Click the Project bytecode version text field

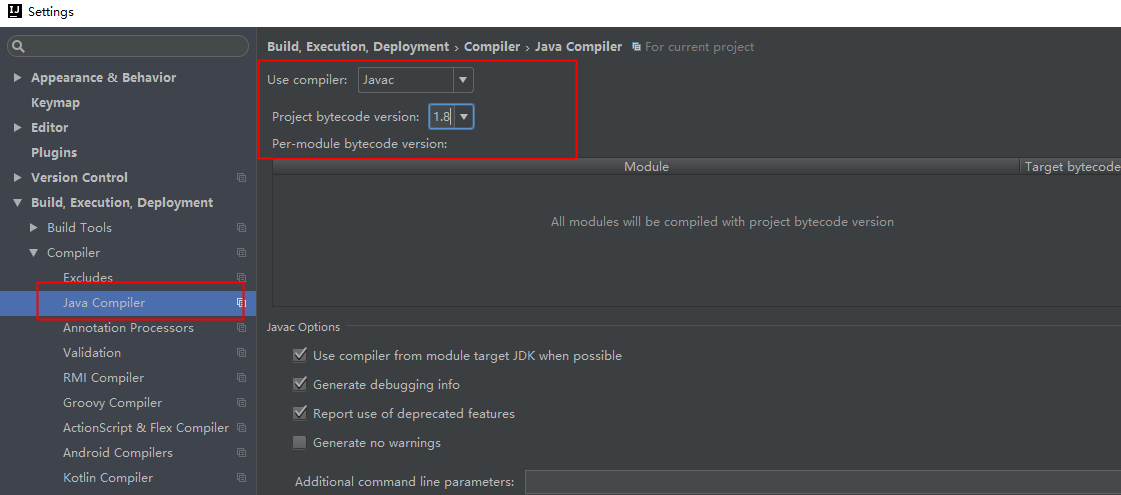tap(442, 116)
